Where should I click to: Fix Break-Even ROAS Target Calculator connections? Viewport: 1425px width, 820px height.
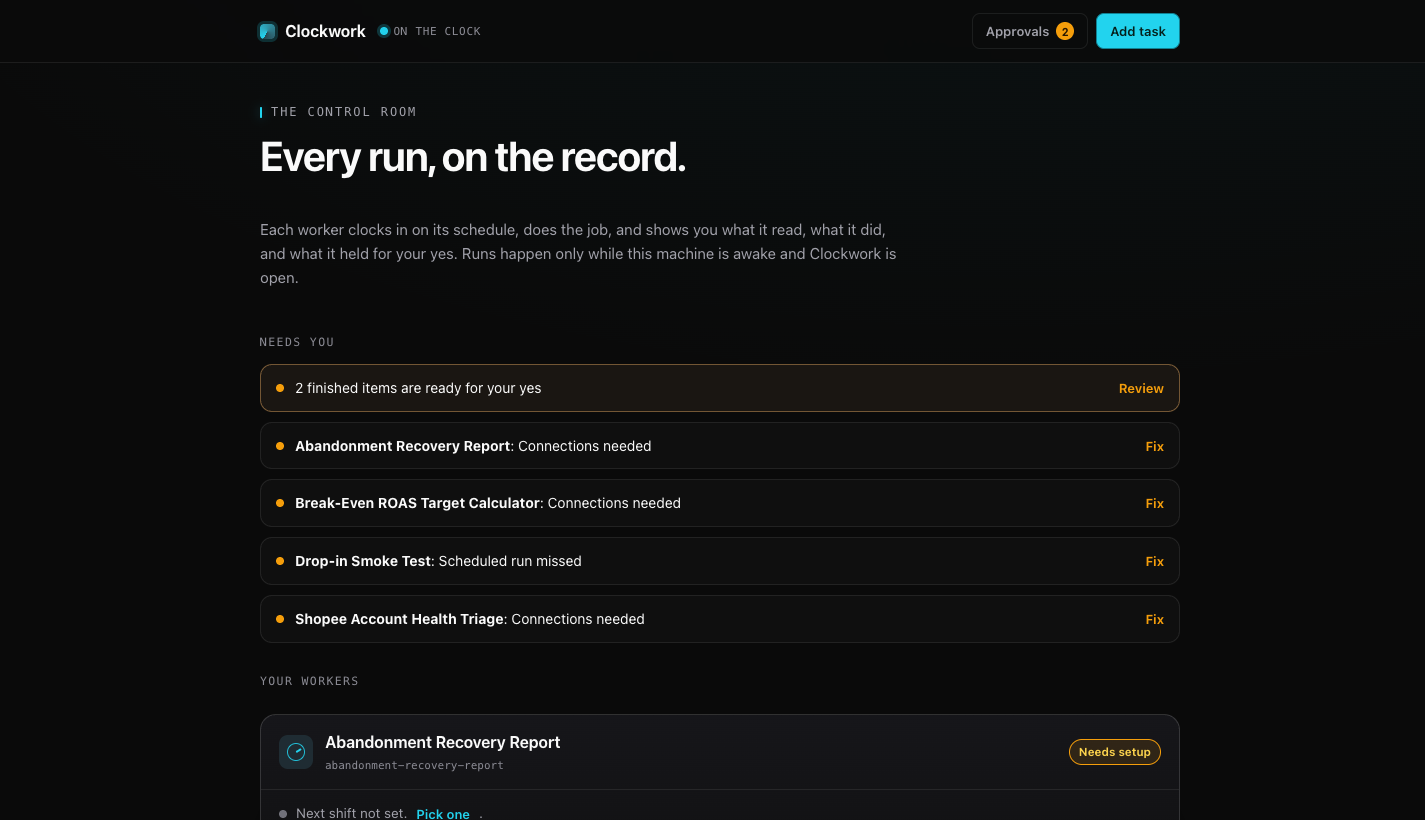(1155, 503)
